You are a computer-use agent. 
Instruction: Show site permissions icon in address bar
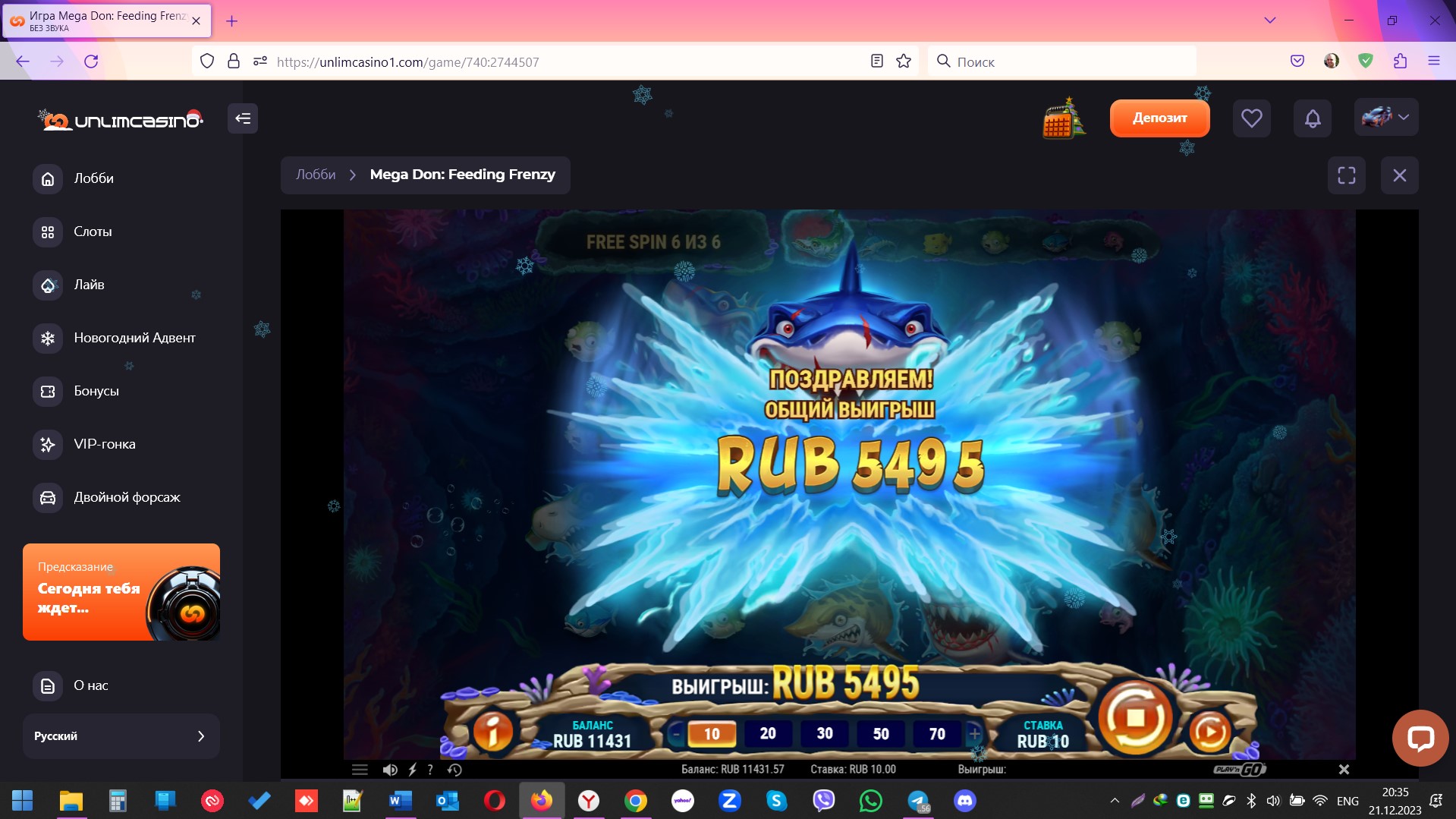point(260,61)
